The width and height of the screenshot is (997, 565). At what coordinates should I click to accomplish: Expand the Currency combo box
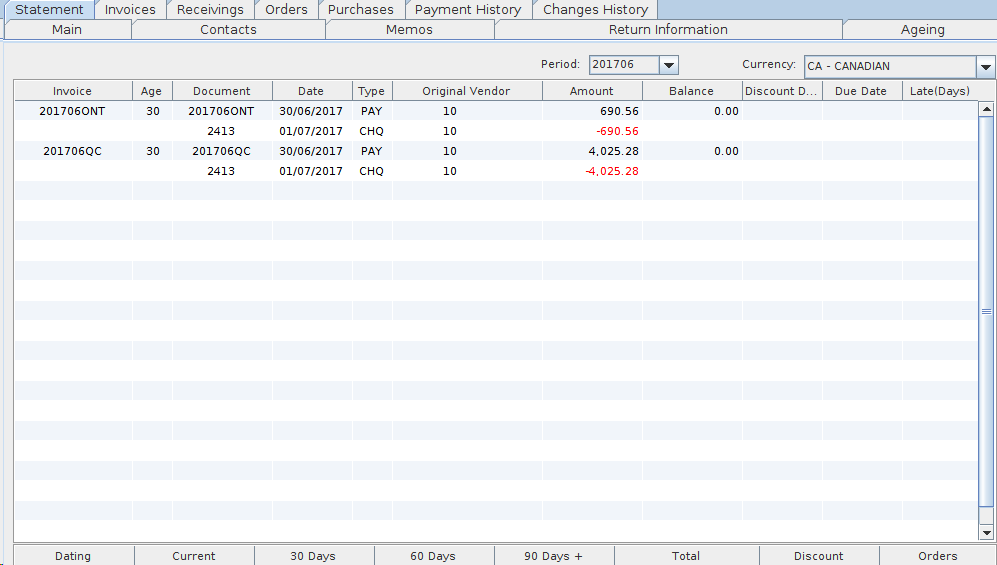[x=985, y=67]
